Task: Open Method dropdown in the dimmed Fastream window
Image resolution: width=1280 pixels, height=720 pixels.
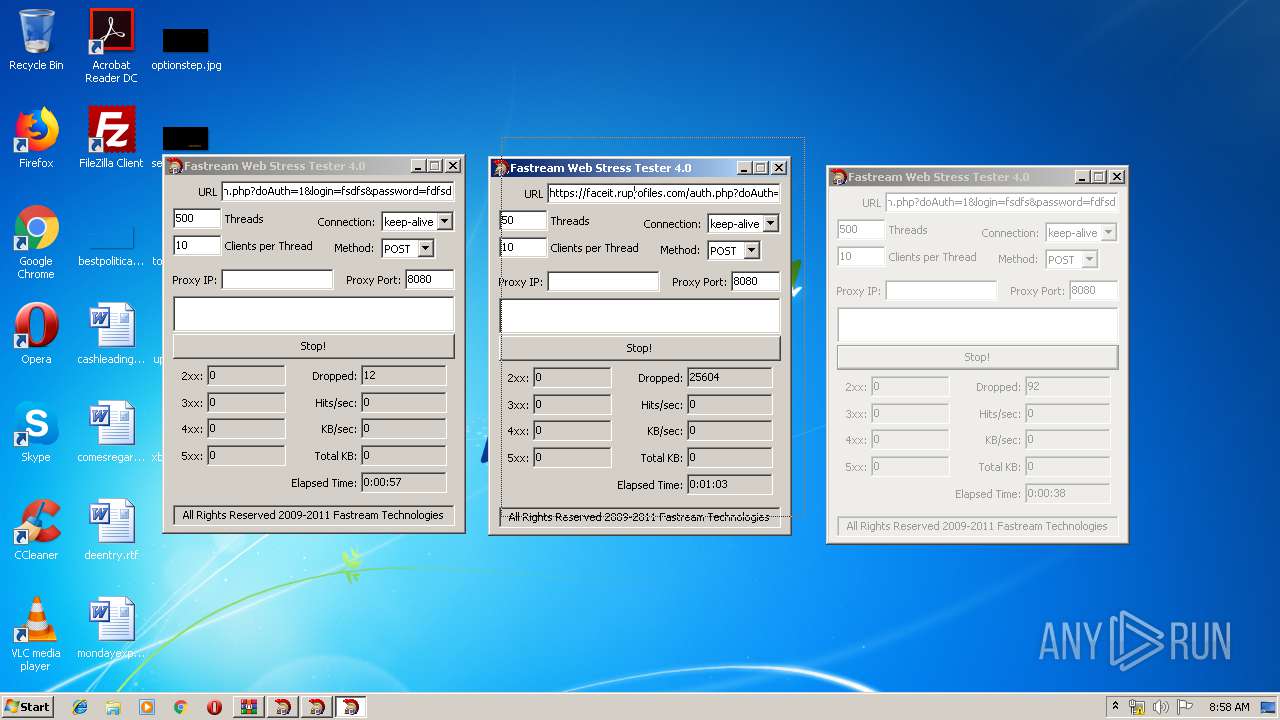Action: pos(1089,259)
